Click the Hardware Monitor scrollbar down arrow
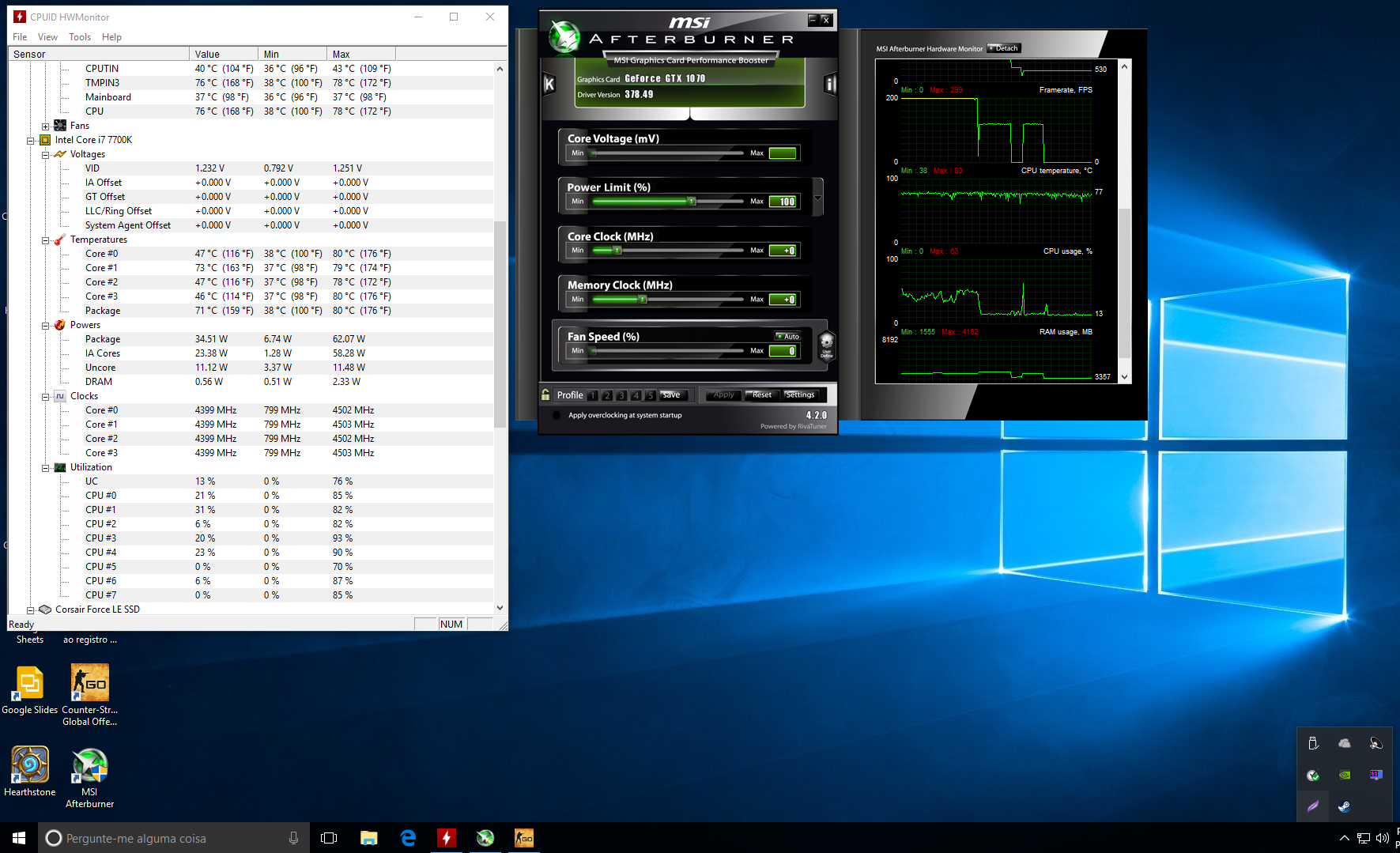This screenshot has width=1400, height=853. 1124,377
